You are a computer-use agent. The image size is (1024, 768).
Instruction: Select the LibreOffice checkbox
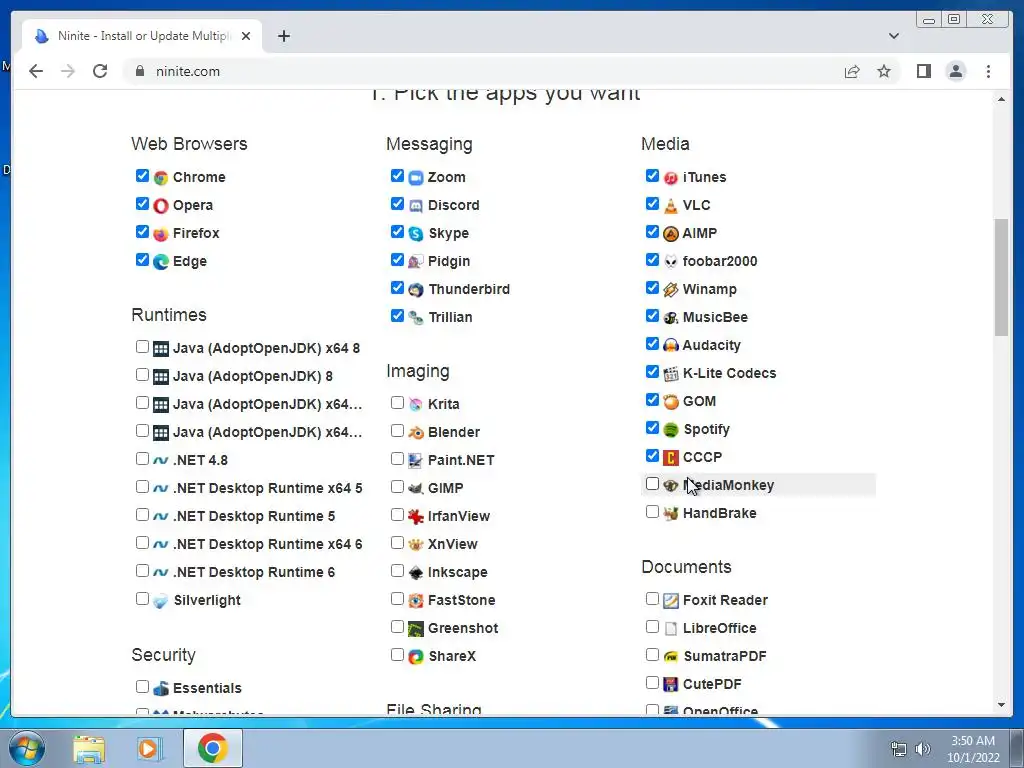pos(652,627)
